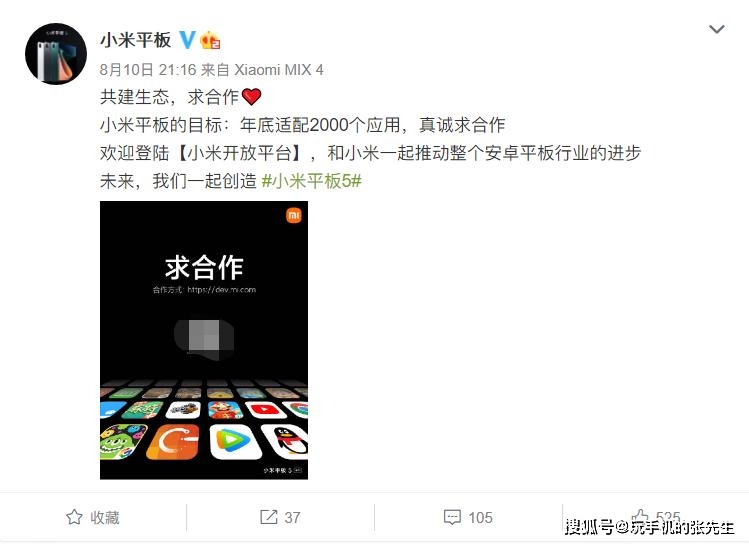Image resolution: width=749 pixels, height=544 pixels.
Task: Click the 105 comments count
Action: [x=480, y=517]
